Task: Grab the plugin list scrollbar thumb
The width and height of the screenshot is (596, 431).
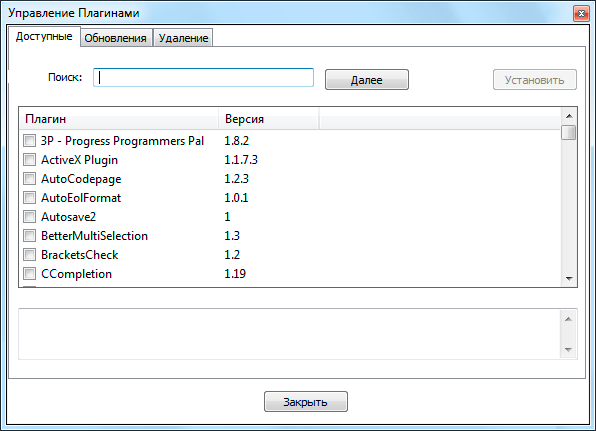Action: click(569, 133)
